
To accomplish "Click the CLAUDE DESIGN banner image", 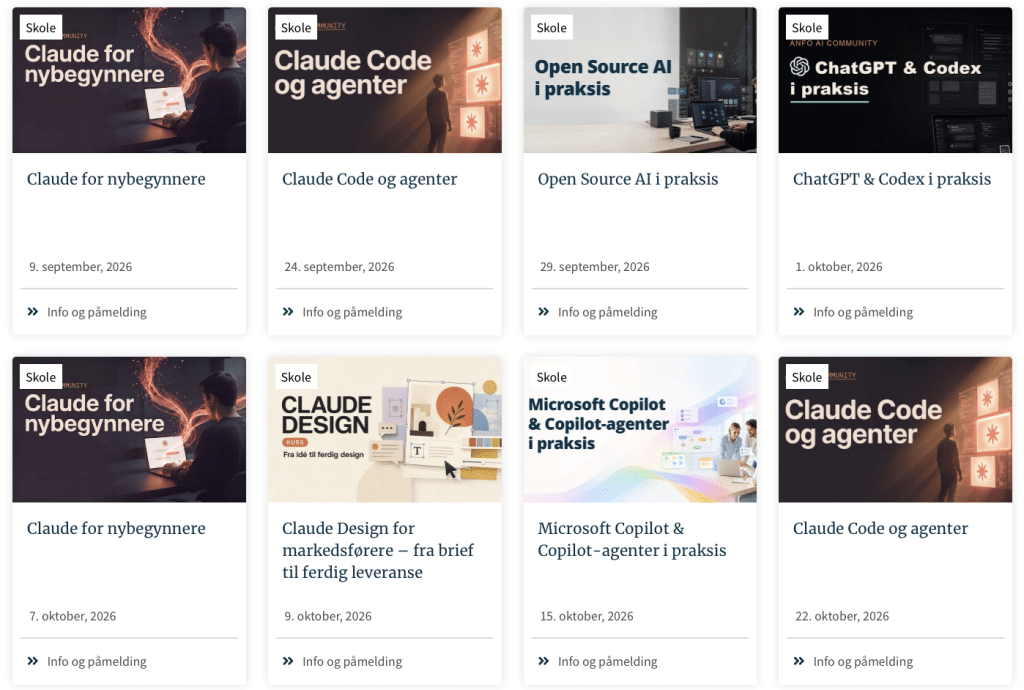I will (x=385, y=430).
